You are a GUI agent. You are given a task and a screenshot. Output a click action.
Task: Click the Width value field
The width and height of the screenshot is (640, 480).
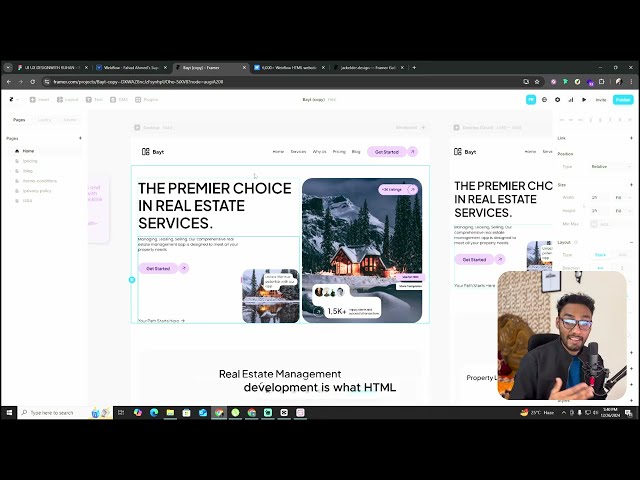click(599, 198)
